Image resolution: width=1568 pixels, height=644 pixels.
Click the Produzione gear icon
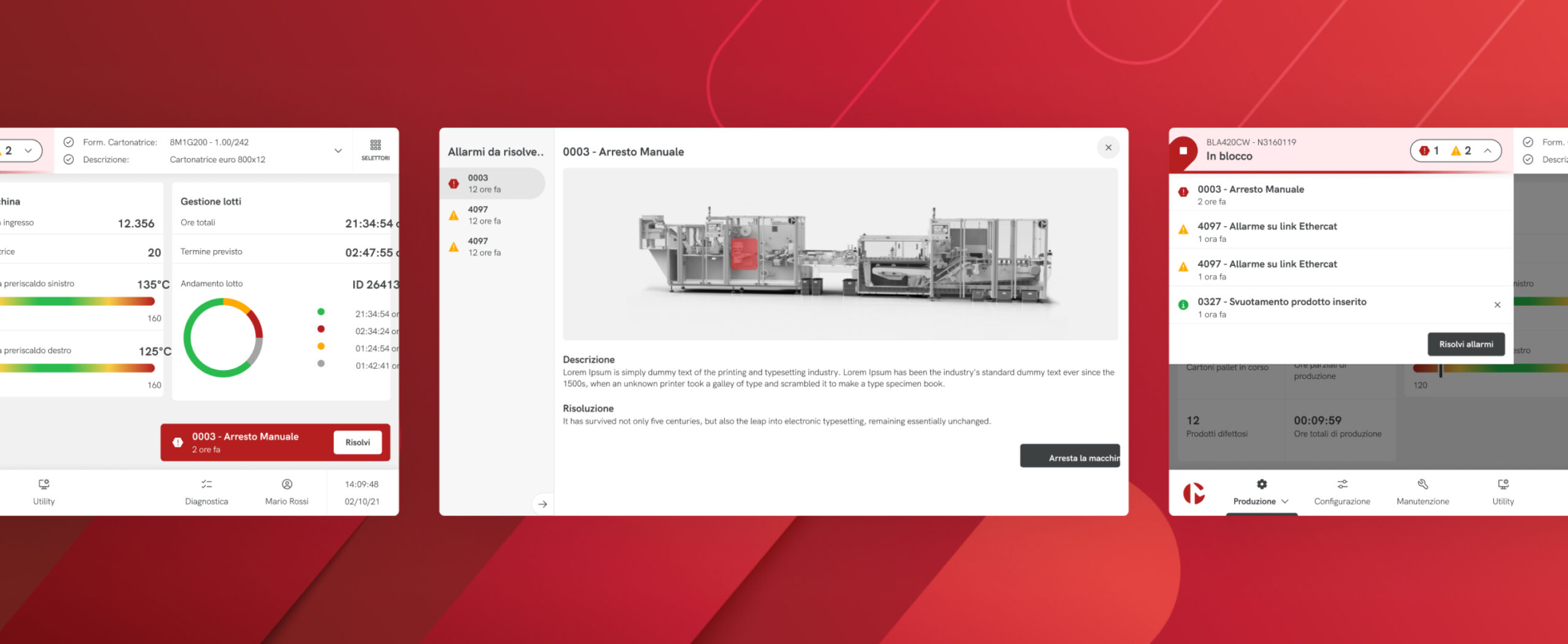click(1261, 485)
